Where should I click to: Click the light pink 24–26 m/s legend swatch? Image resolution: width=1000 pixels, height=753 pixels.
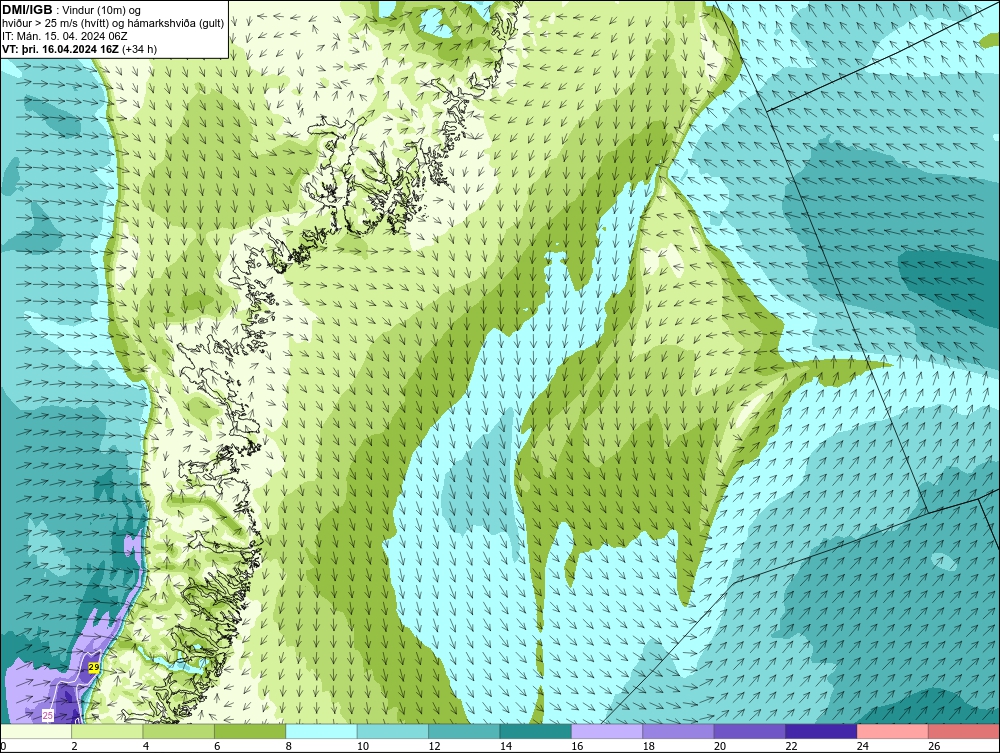click(x=893, y=731)
